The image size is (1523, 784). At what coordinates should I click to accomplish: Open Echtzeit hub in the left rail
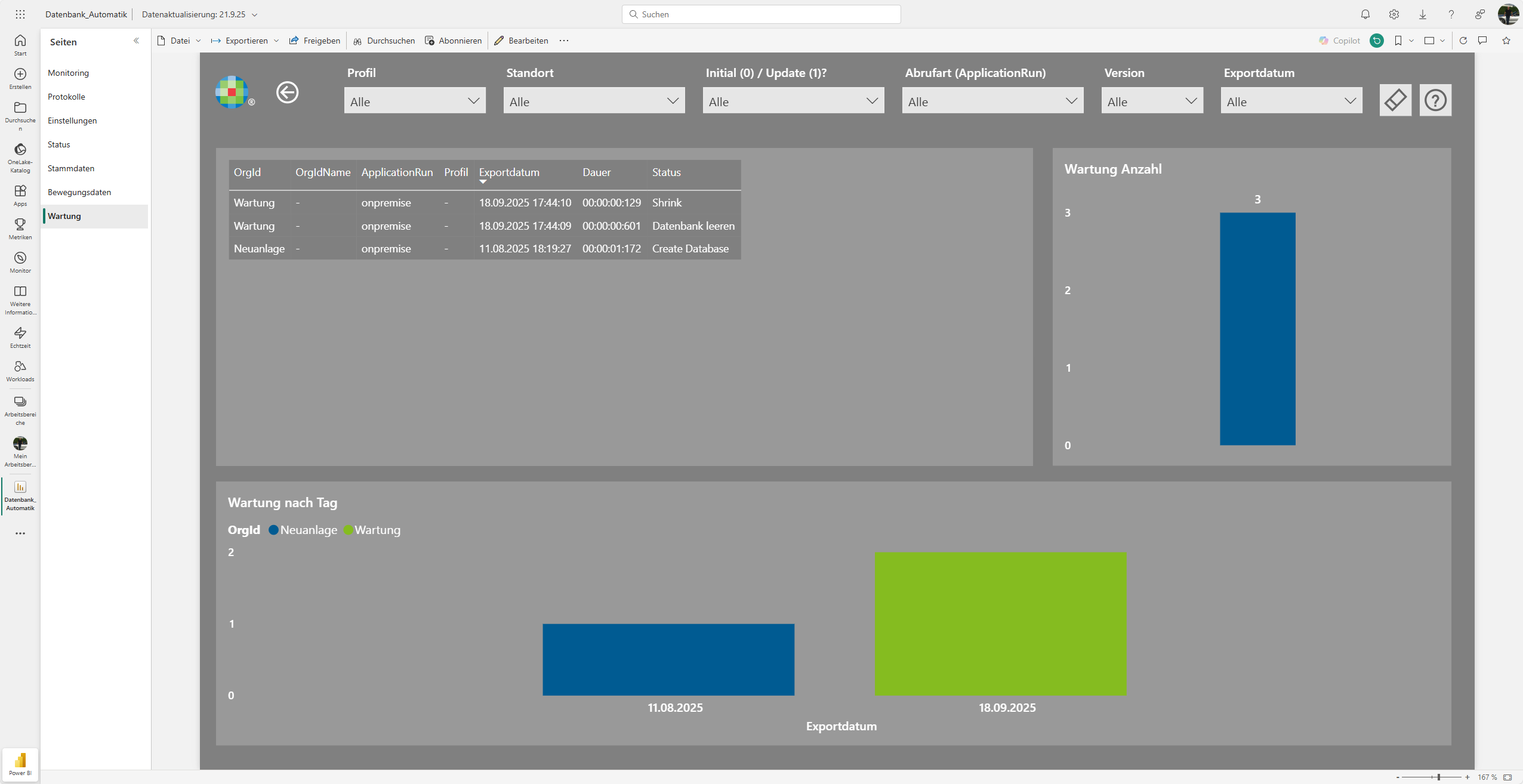(20, 337)
